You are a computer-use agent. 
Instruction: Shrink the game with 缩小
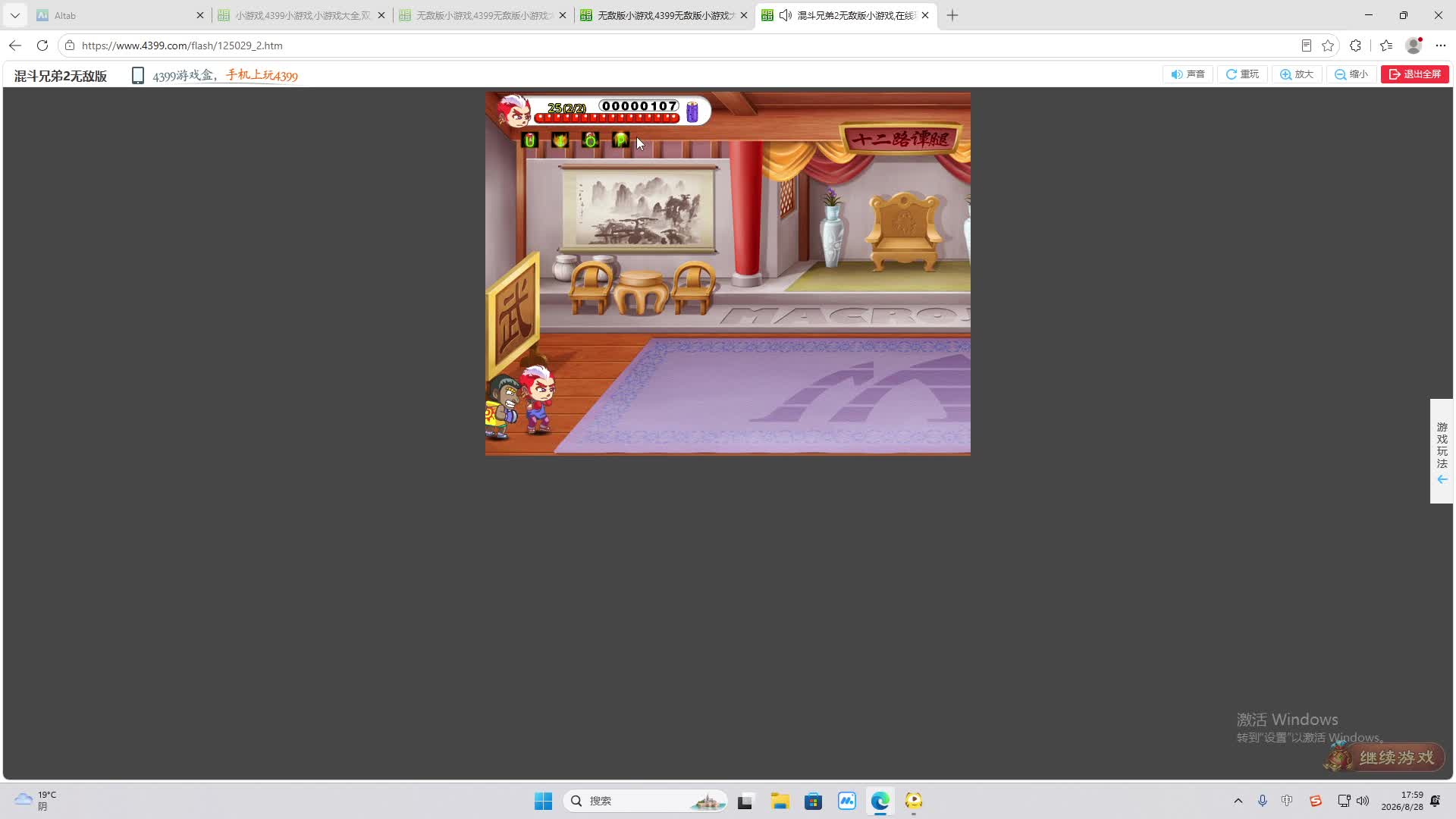(x=1351, y=74)
